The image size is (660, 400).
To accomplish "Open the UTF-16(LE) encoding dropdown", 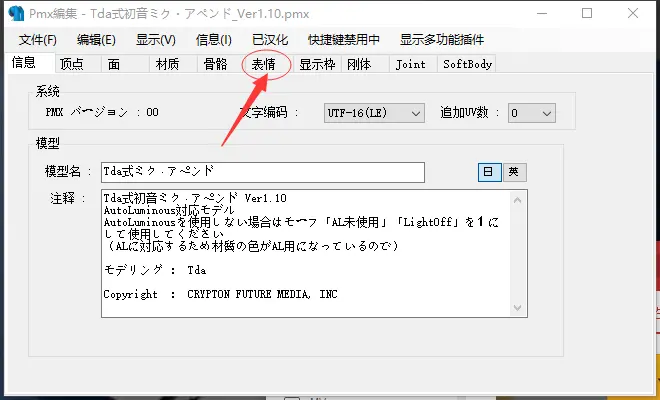I will pos(374,113).
